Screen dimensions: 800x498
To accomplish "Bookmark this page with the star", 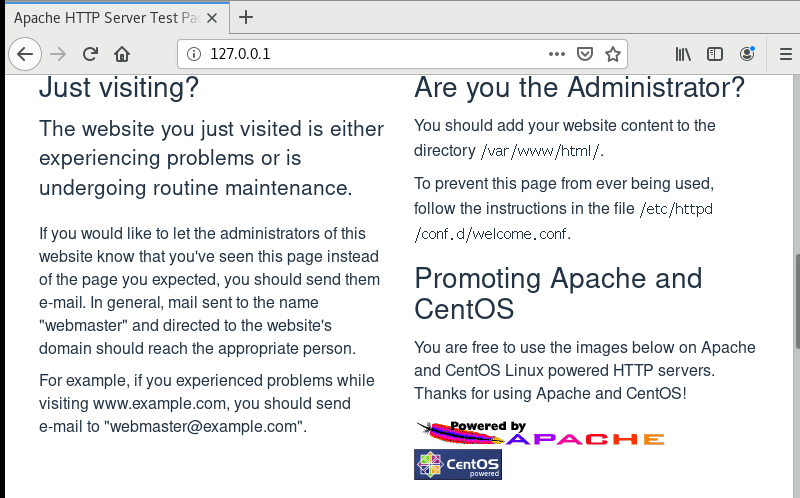I will pos(613,54).
